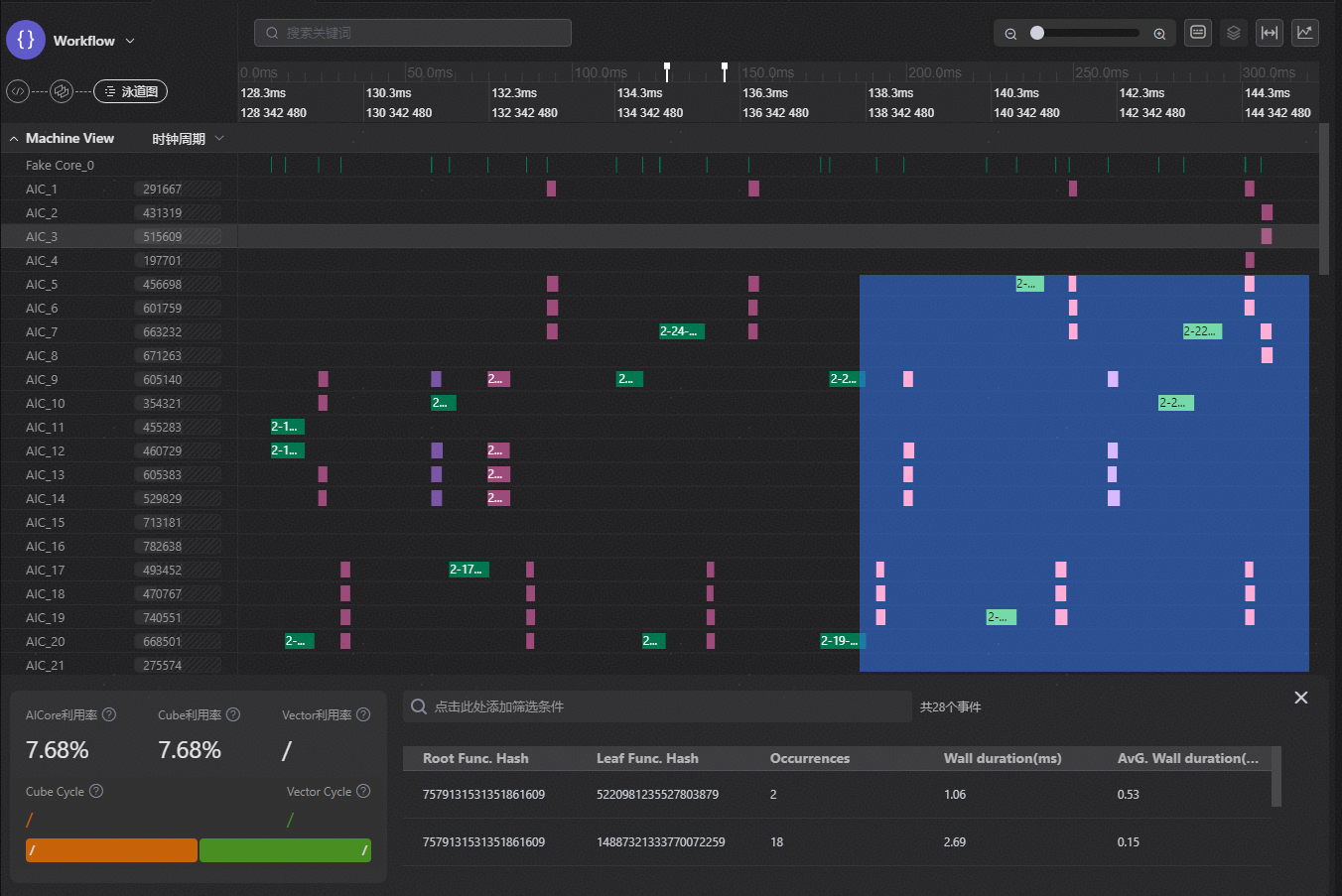Sort by Occurrences column header
The width and height of the screenshot is (1342, 896).
[809, 758]
